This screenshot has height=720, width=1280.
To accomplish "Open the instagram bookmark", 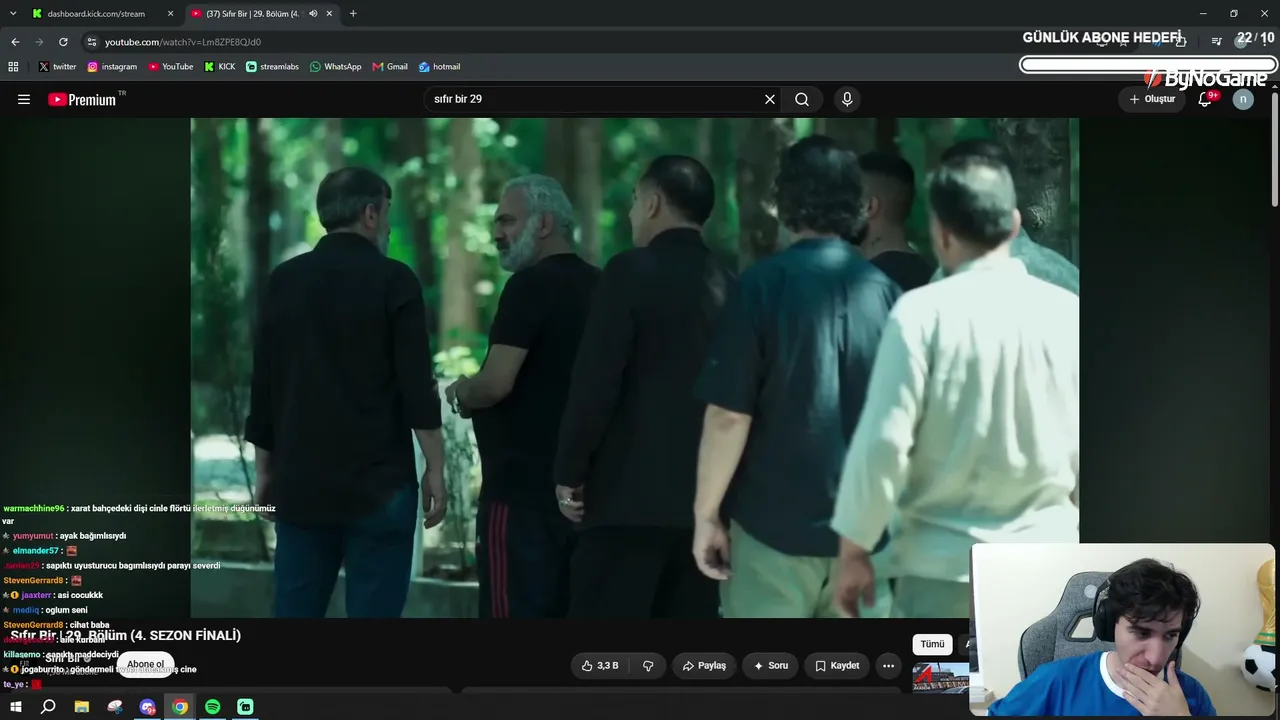I will click(x=112, y=67).
